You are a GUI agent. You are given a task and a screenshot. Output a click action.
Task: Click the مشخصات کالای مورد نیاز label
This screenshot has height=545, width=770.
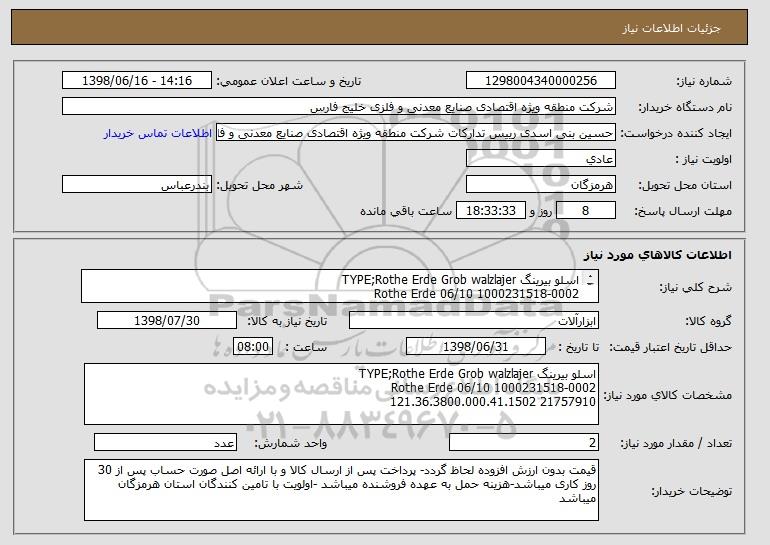pos(668,395)
